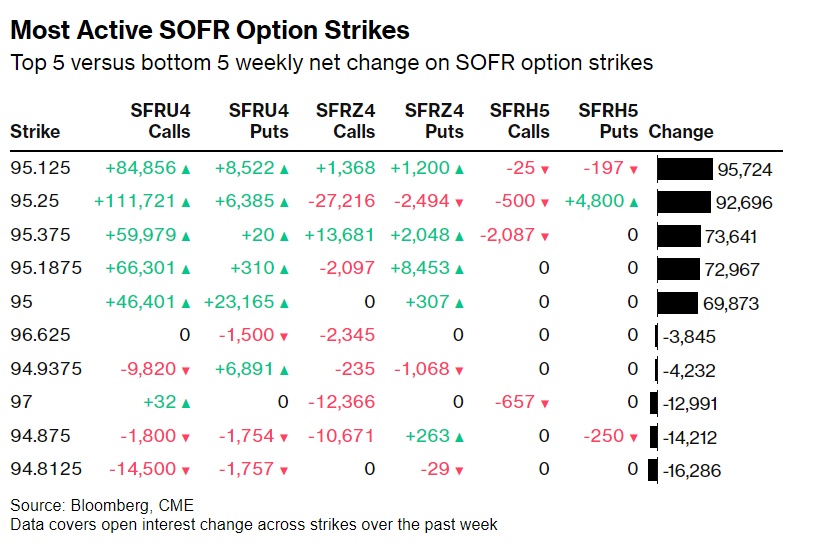
Task: Click the Most Active SOFR Option Strikes title
Action: (209, 31)
